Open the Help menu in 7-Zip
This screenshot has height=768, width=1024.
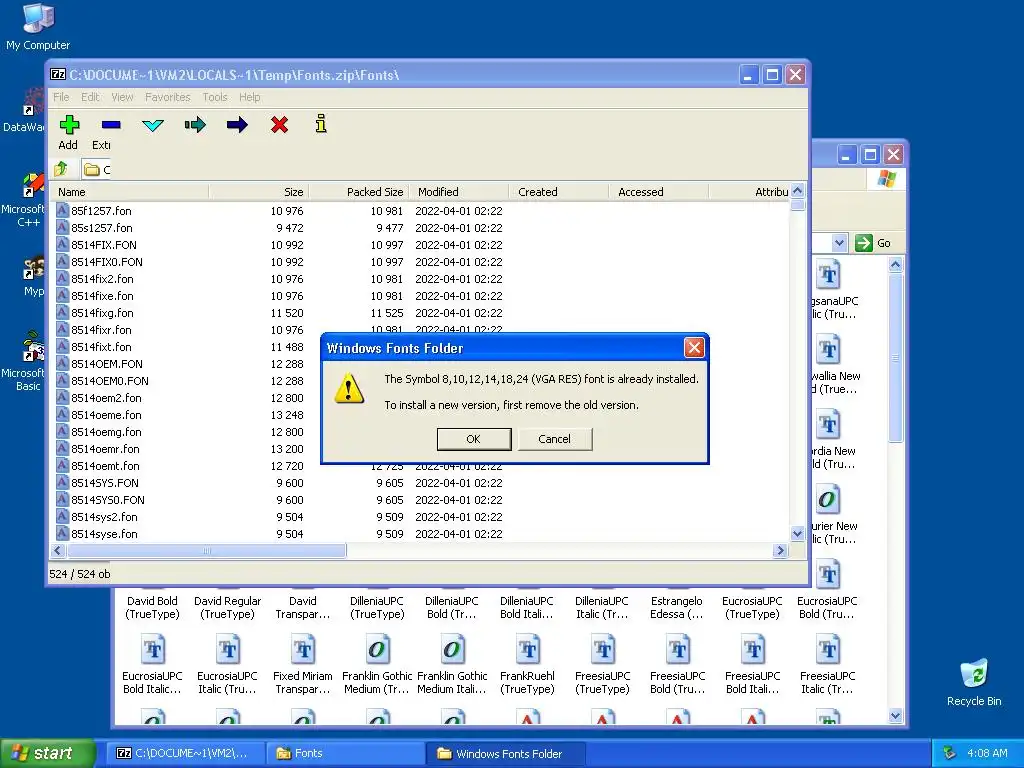point(249,97)
